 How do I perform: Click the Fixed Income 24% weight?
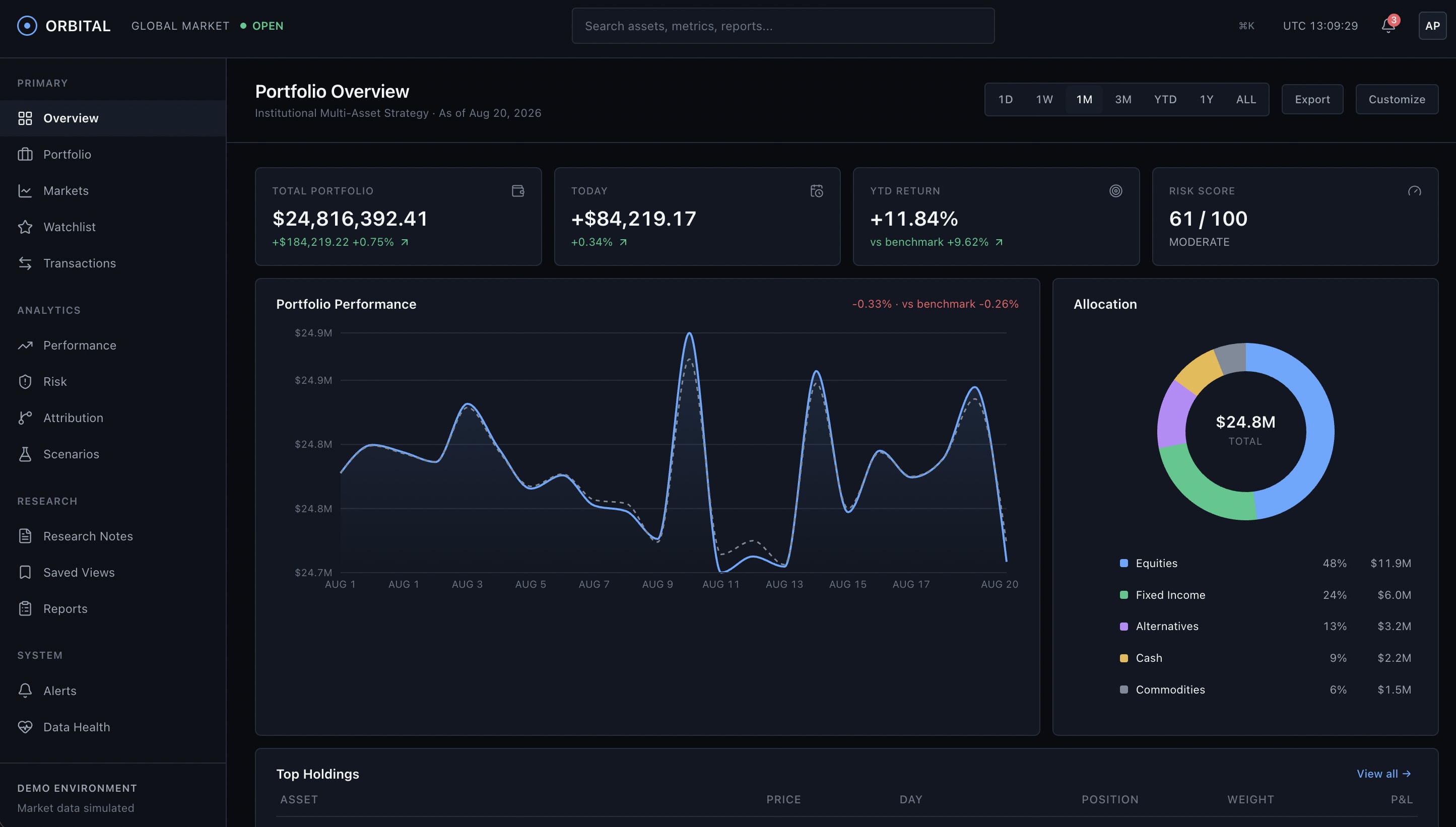click(x=1335, y=595)
